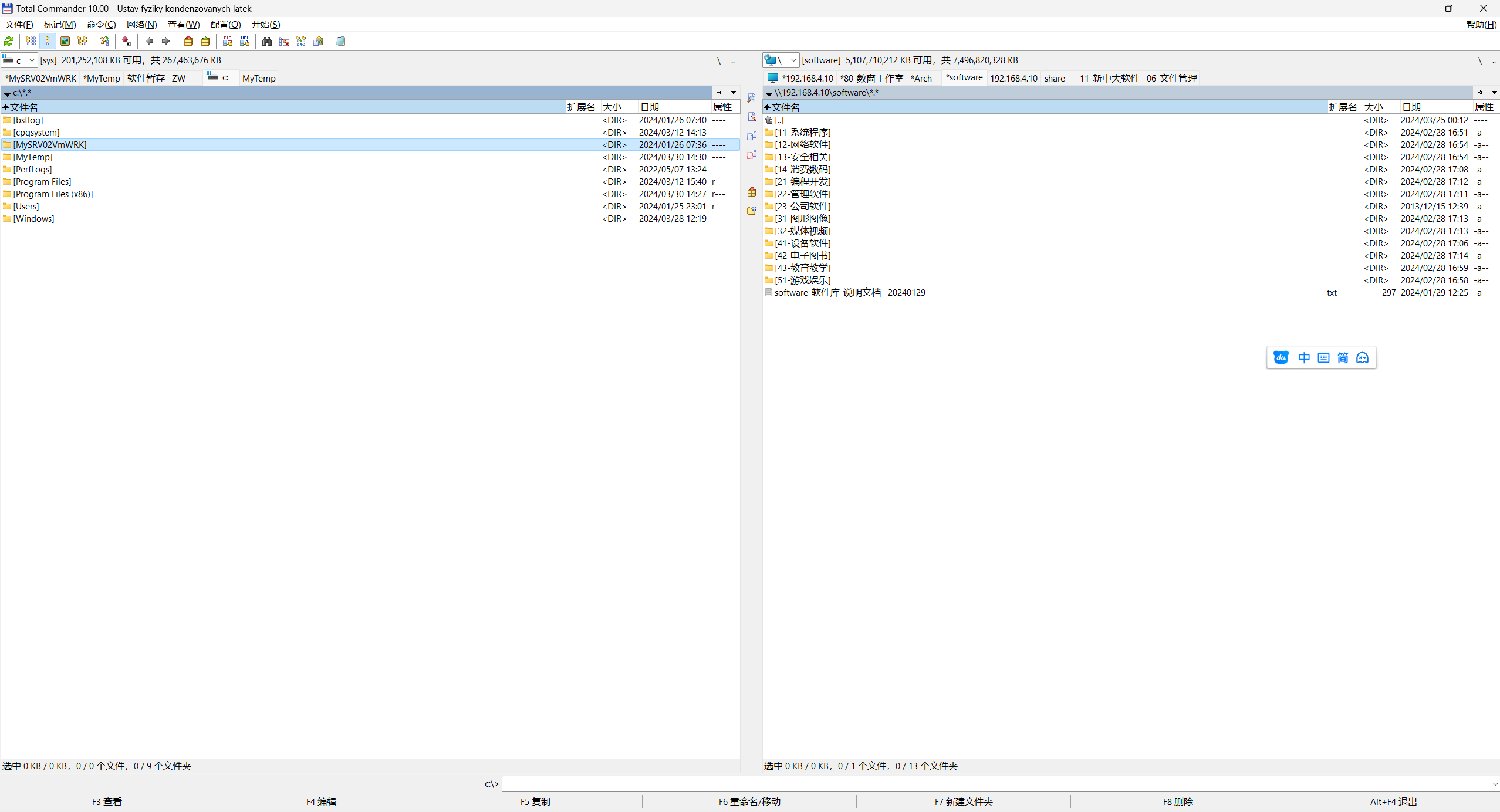This screenshot has width=1500, height=812.
Task: Click the Alt+F4 退出 button
Action: pos(1393,801)
